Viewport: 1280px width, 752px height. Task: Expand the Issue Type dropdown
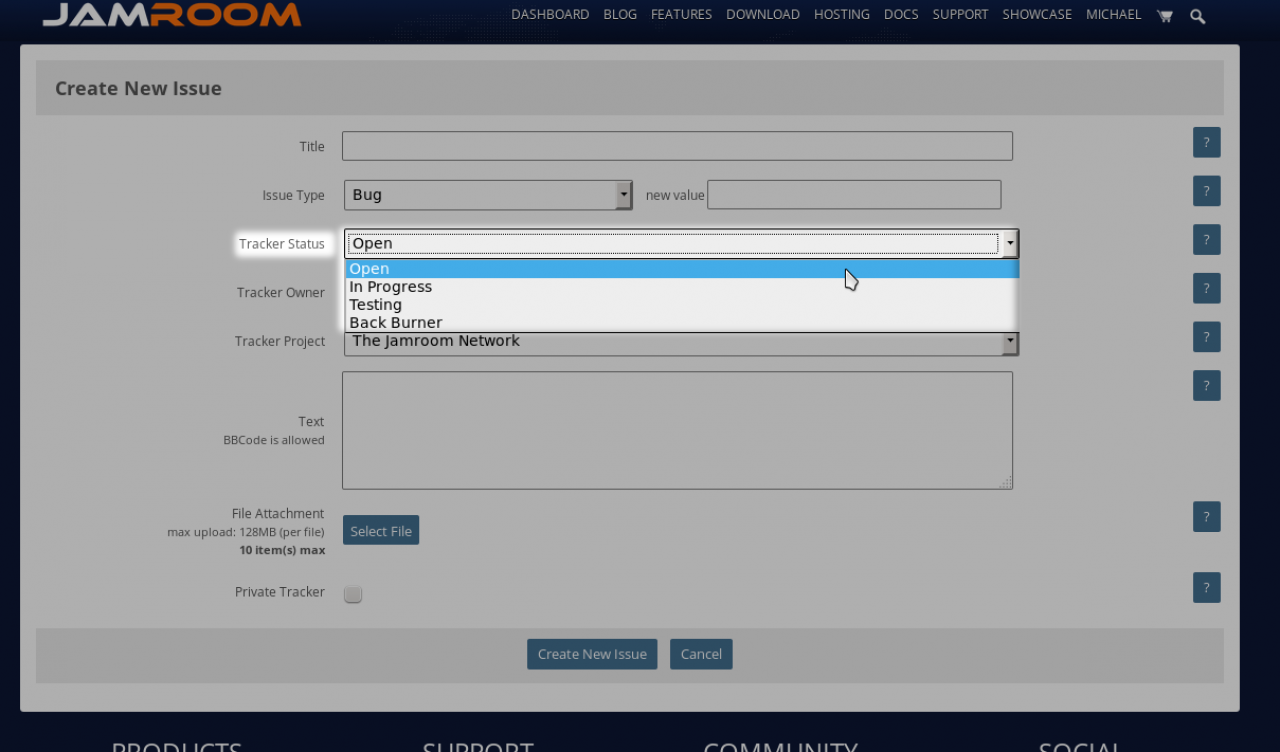click(x=488, y=195)
